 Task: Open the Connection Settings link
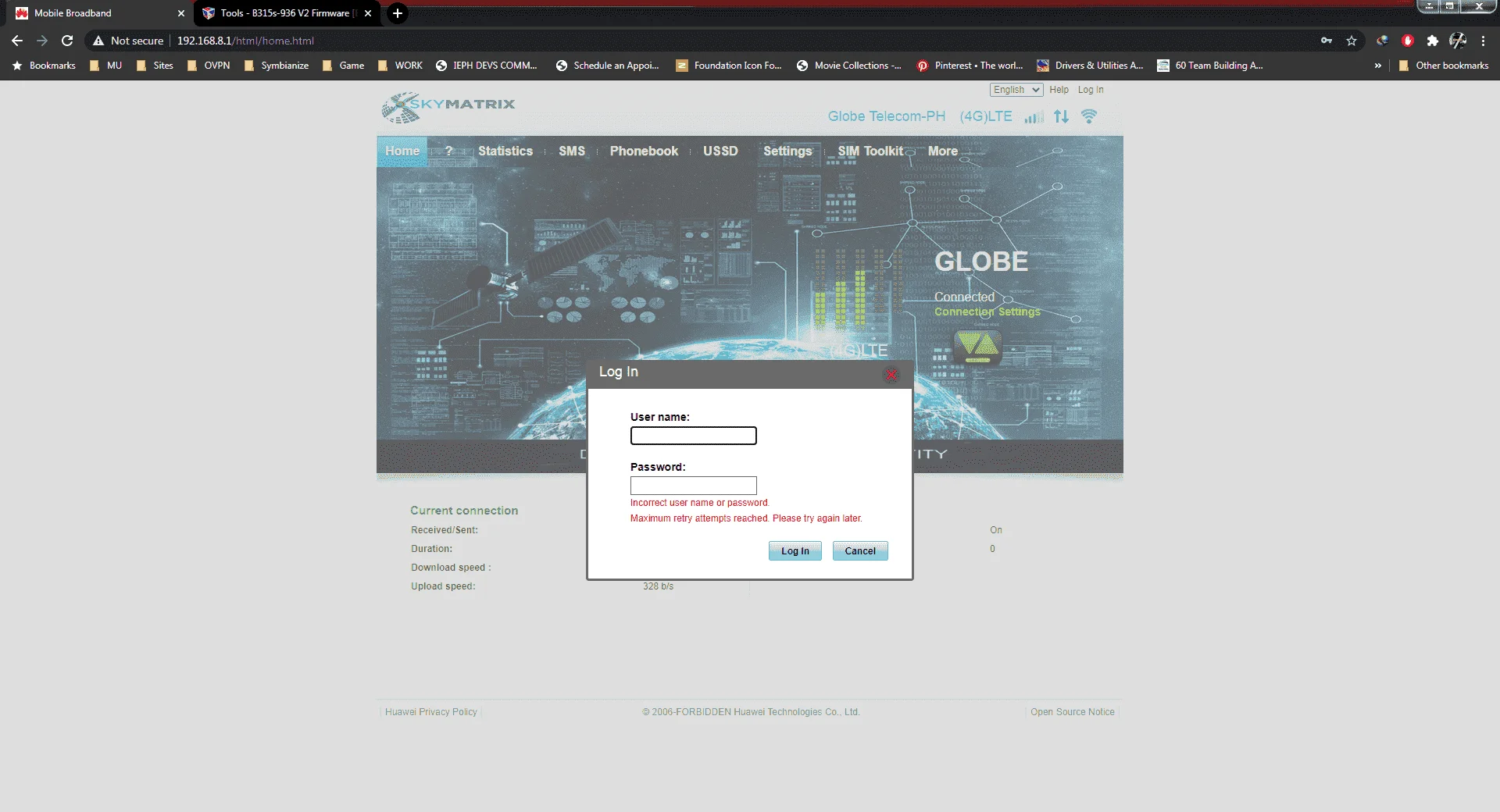coord(987,312)
